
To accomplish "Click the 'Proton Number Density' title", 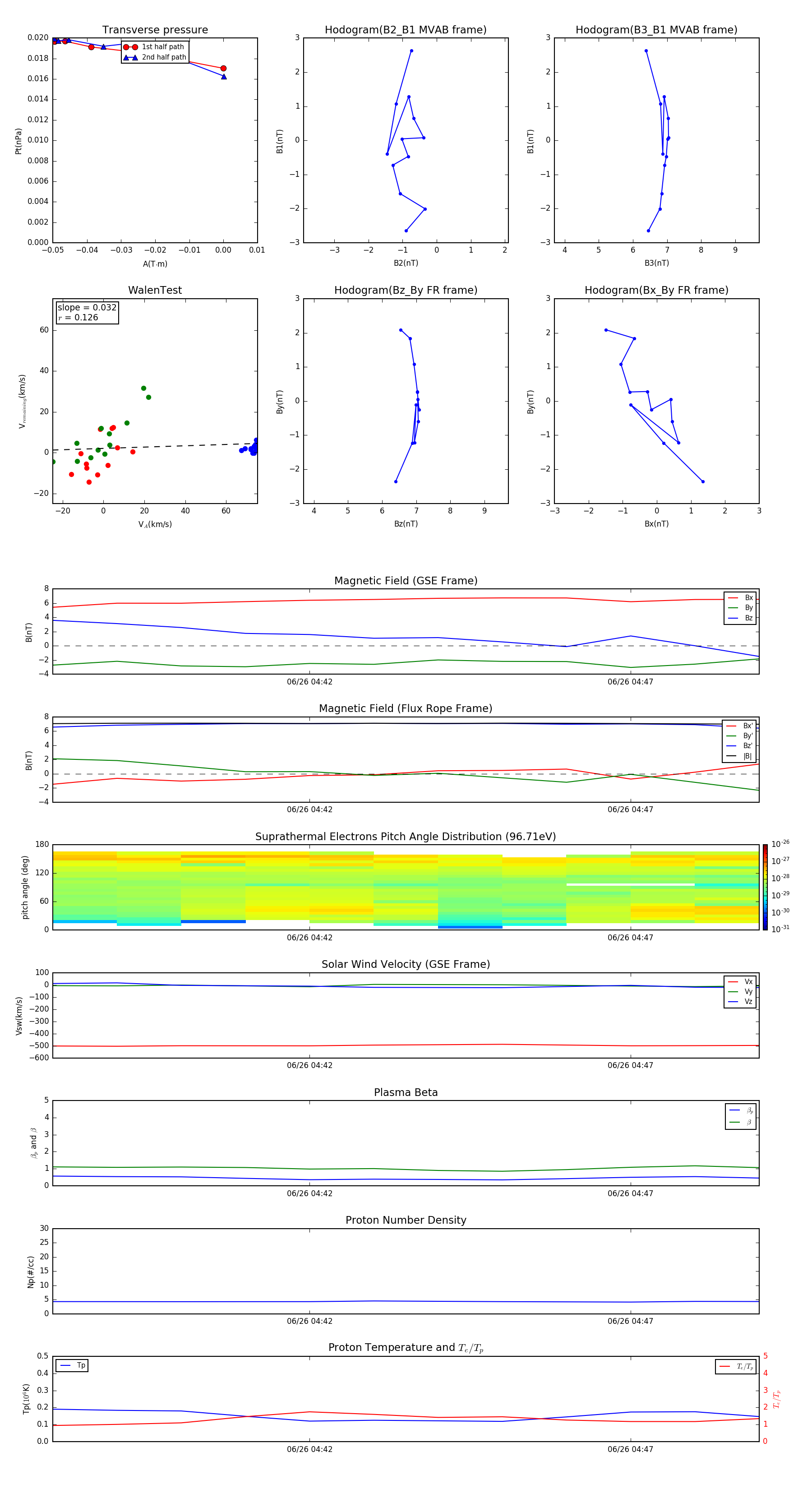I will [406, 1220].
